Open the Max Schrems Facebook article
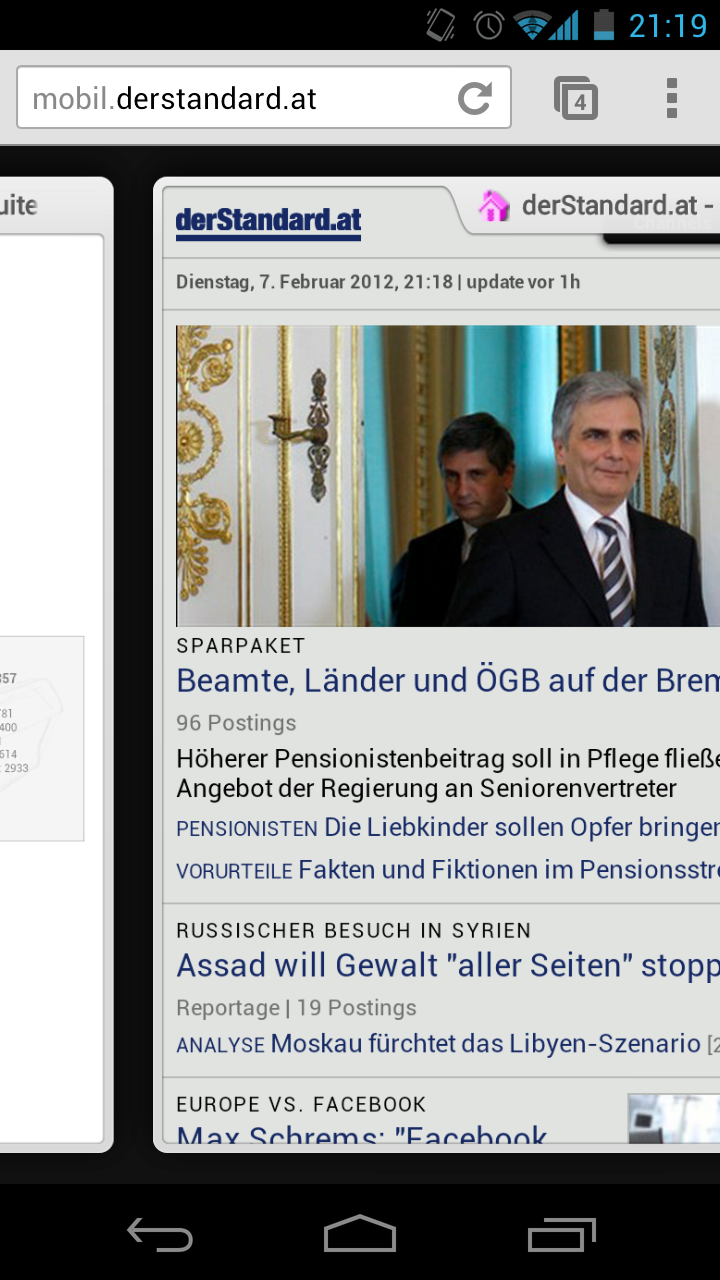This screenshot has width=720, height=1280. point(362,1134)
